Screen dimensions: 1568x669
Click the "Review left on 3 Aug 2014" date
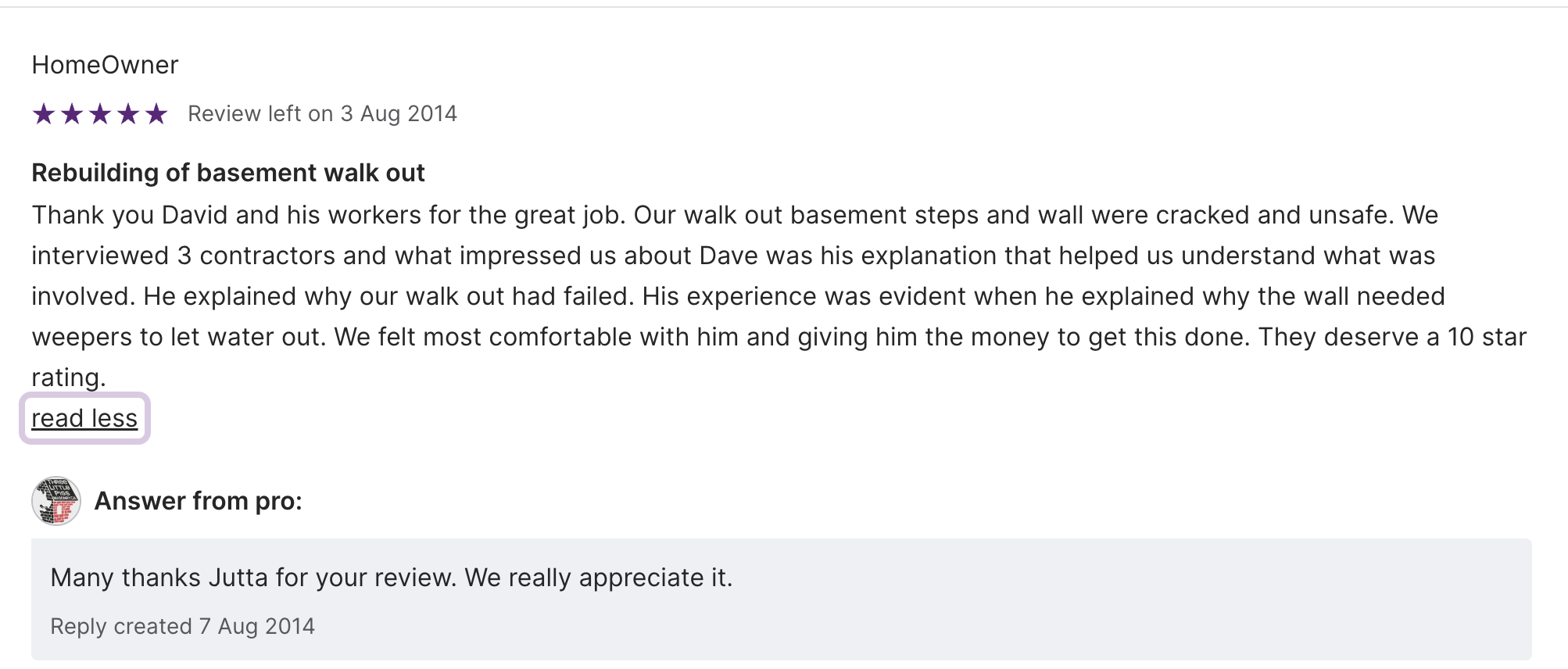322,114
